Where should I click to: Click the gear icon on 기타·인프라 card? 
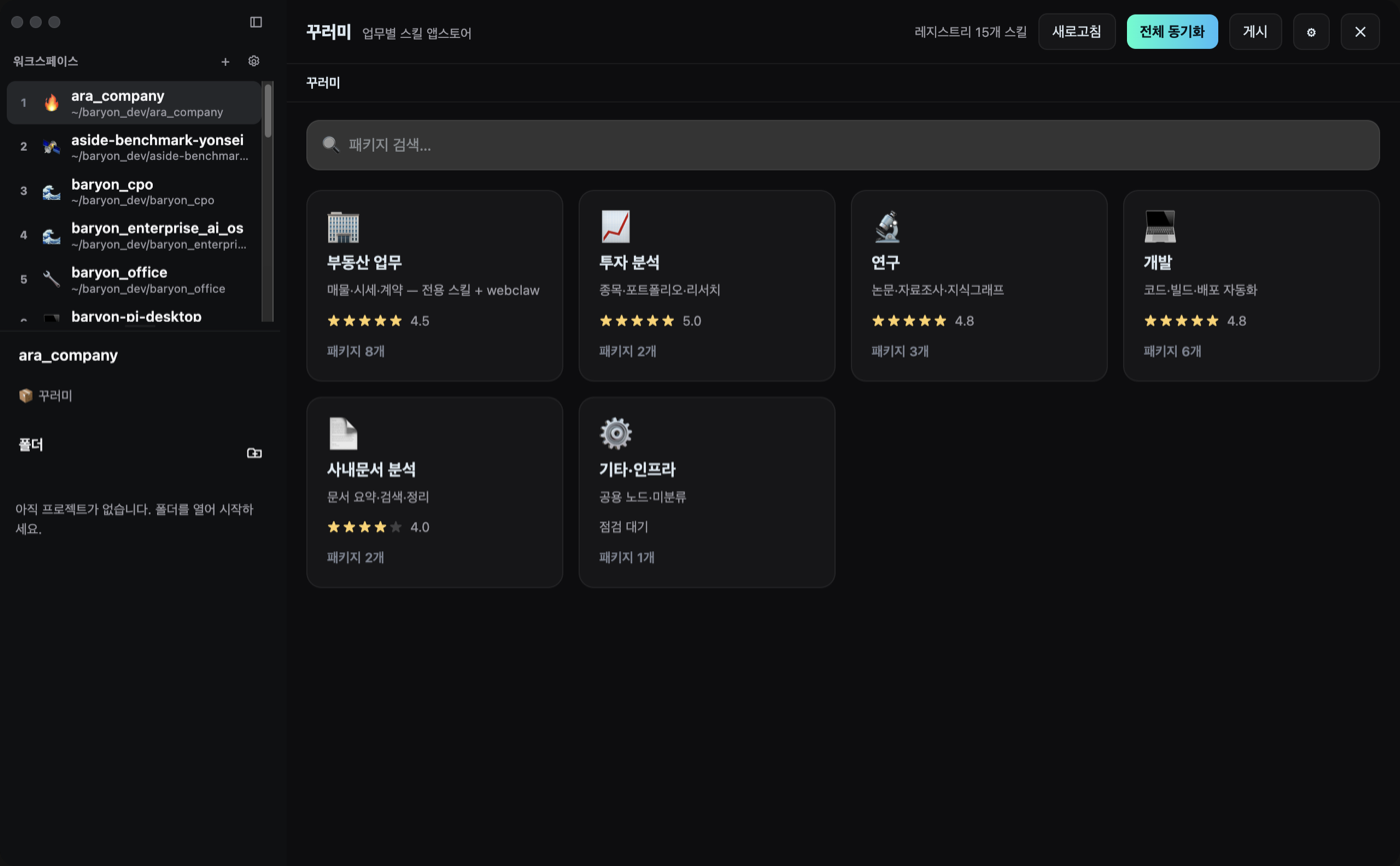click(x=615, y=433)
